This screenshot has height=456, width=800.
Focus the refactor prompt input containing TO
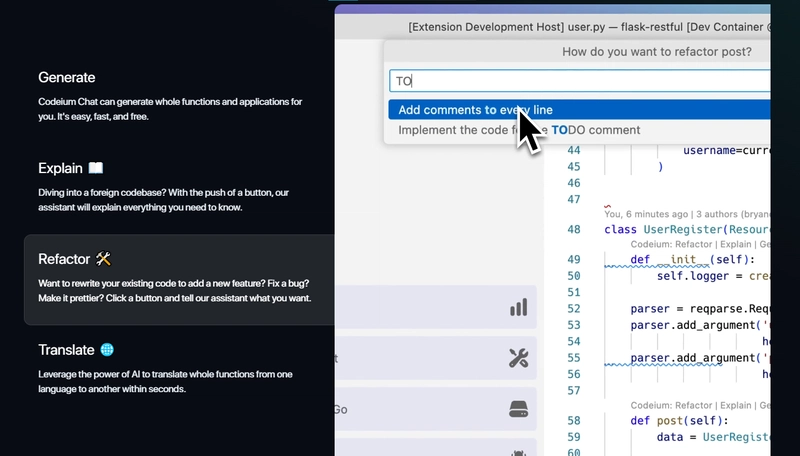coord(580,81)
